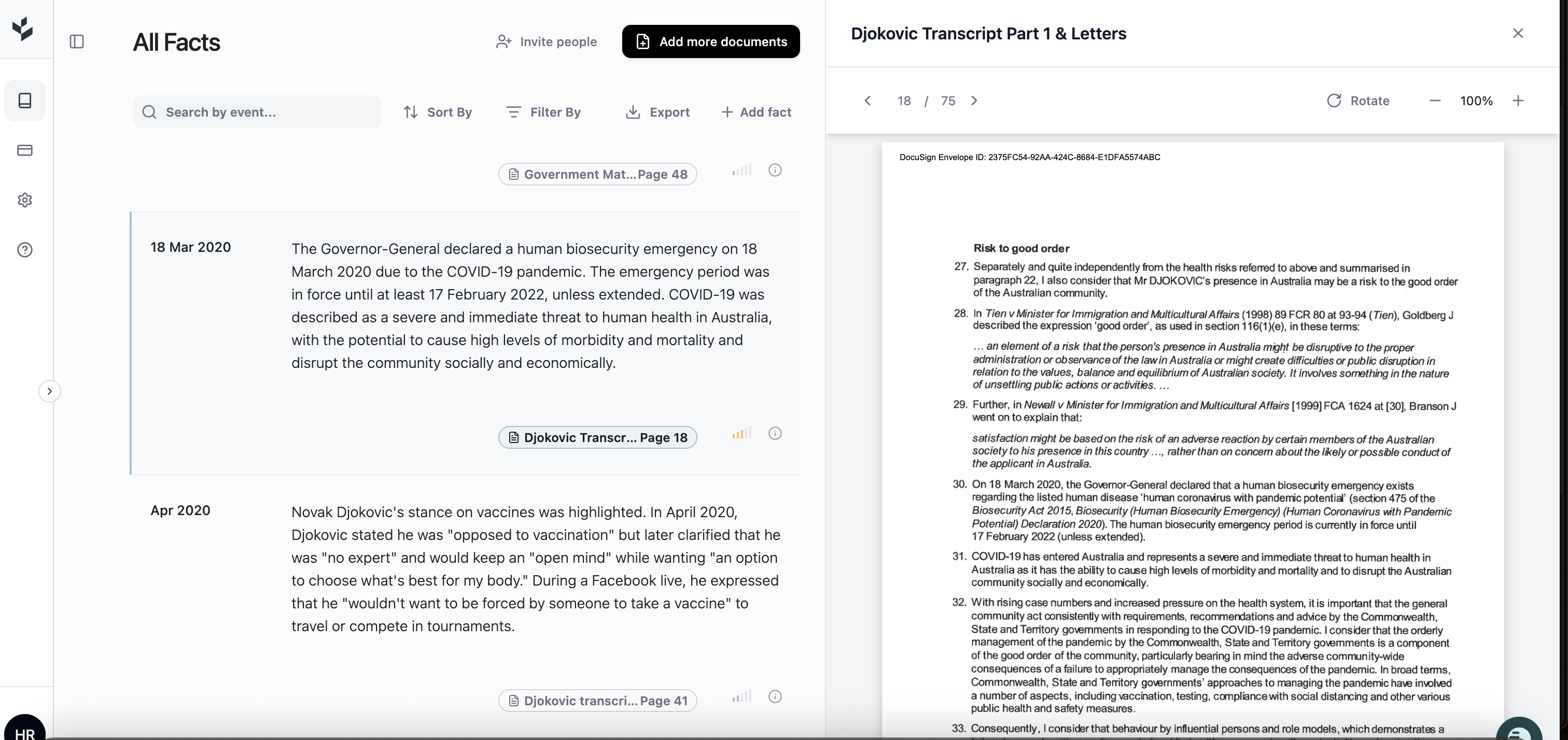Focus the Search by event field
Screen dimensions: 1568x740
258,112
